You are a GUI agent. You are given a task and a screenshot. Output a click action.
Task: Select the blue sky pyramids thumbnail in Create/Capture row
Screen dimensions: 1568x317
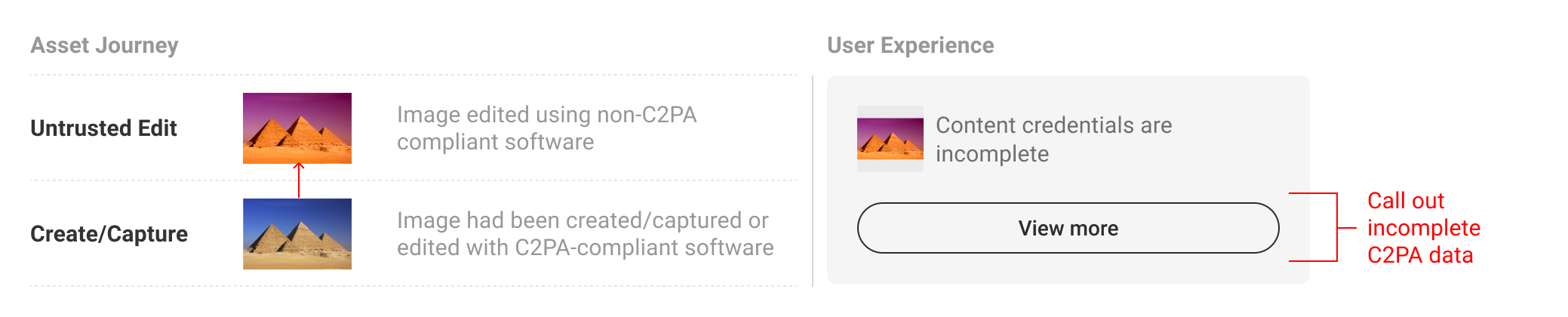(297, 234)
